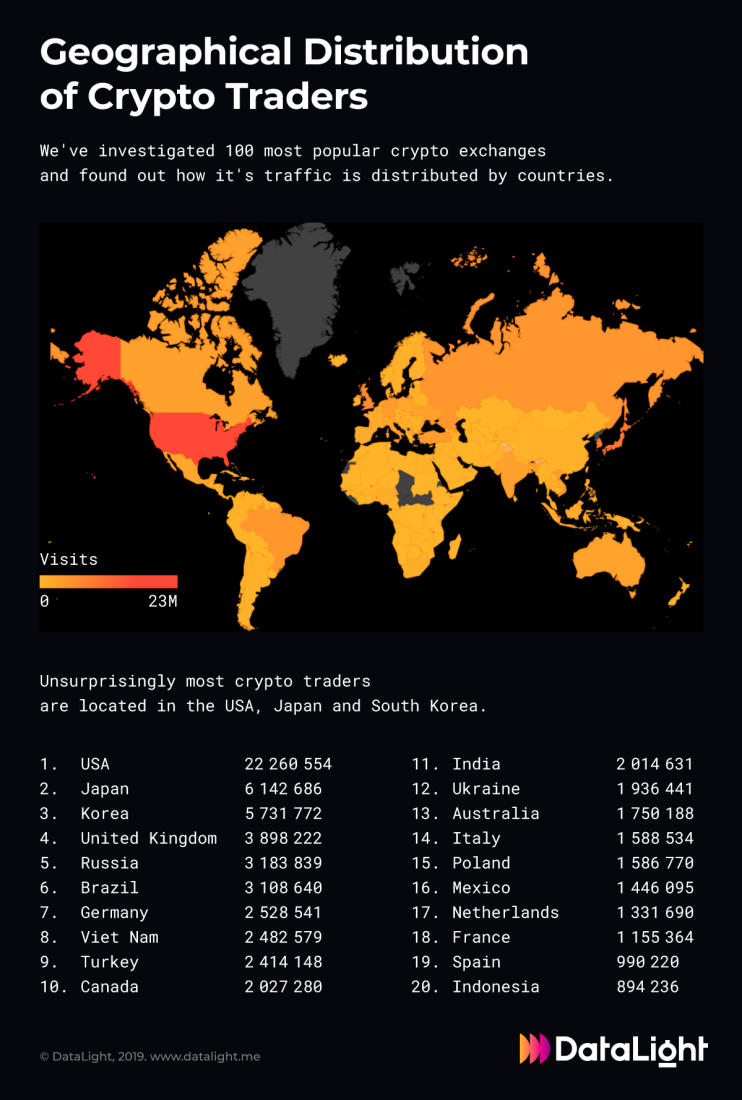Select the Indonesia entry at rank 20
742x1100 pixels.
click(x=495, y=987)
